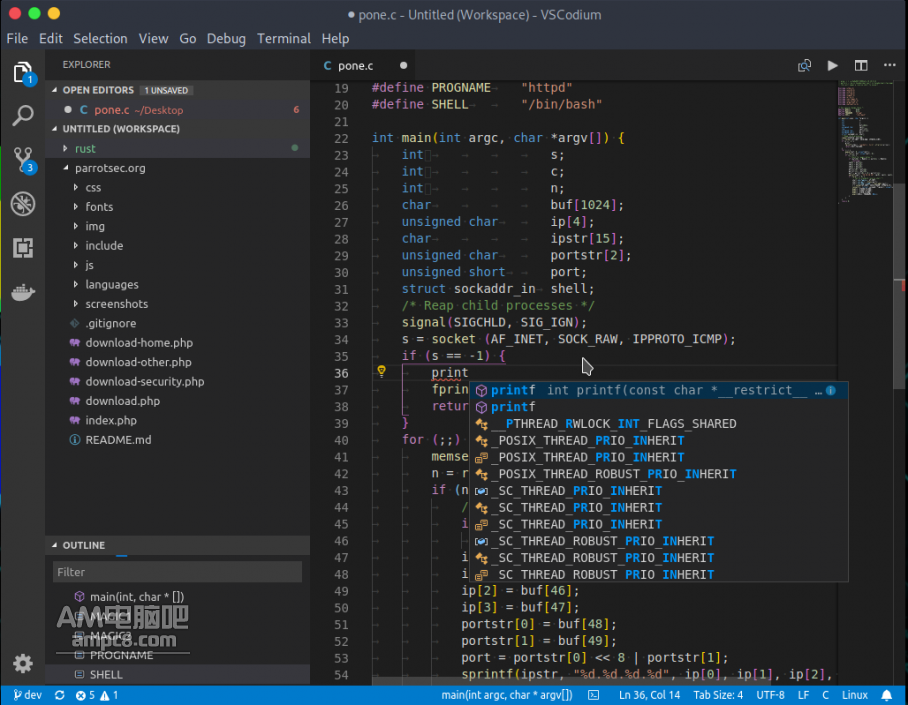Split the editor with split icon
Screen dimensions: 908x705
pos(861,65)
